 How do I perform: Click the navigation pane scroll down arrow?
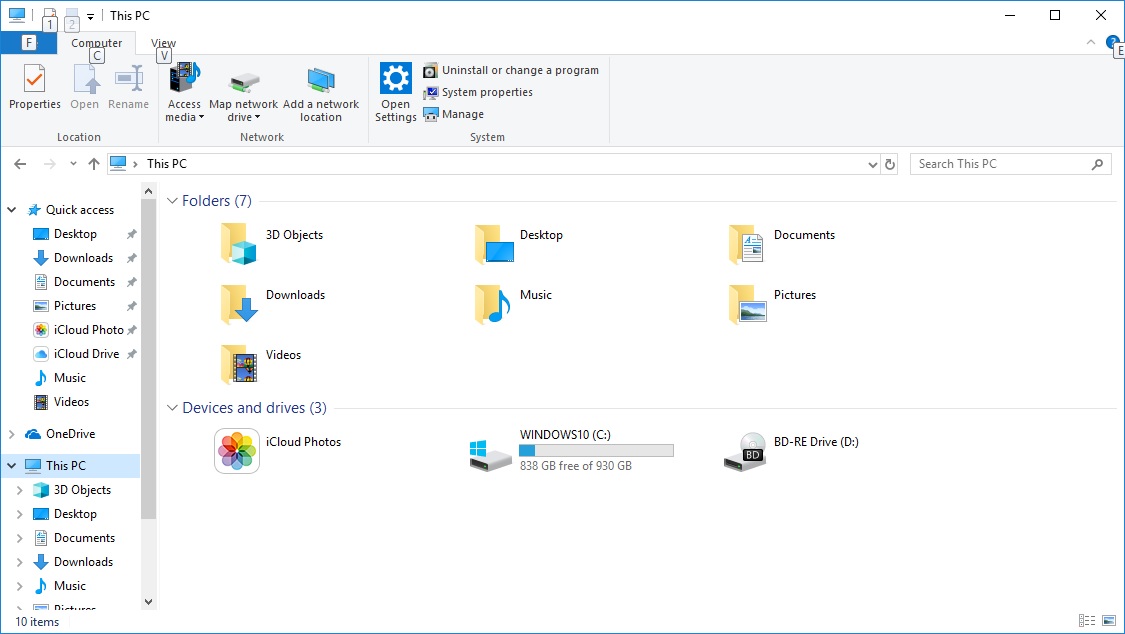[149, 602]
